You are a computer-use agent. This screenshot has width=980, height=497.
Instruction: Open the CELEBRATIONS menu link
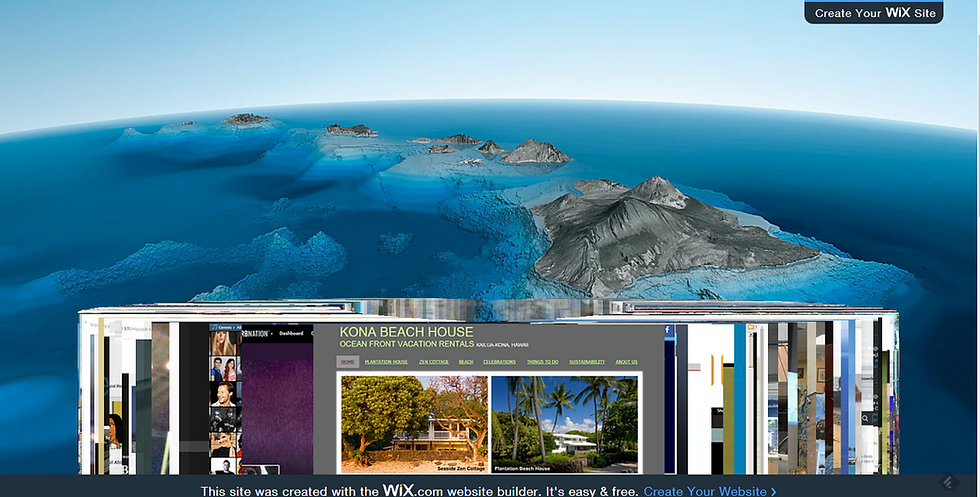click(499, 362)
